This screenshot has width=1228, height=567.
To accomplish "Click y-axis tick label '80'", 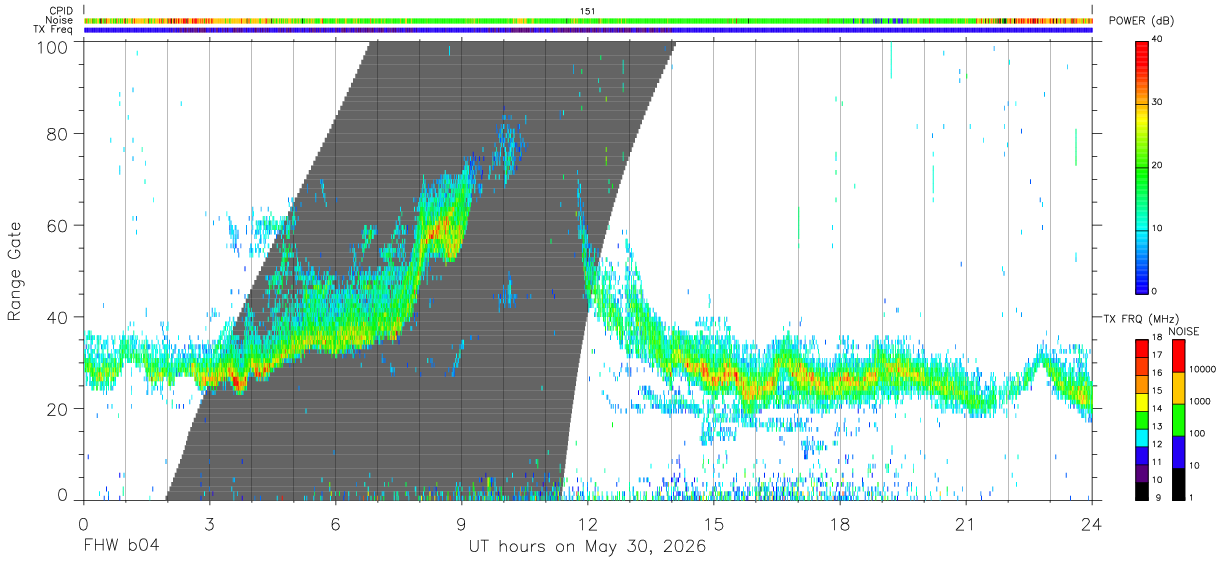I will (x=56, y=133).
